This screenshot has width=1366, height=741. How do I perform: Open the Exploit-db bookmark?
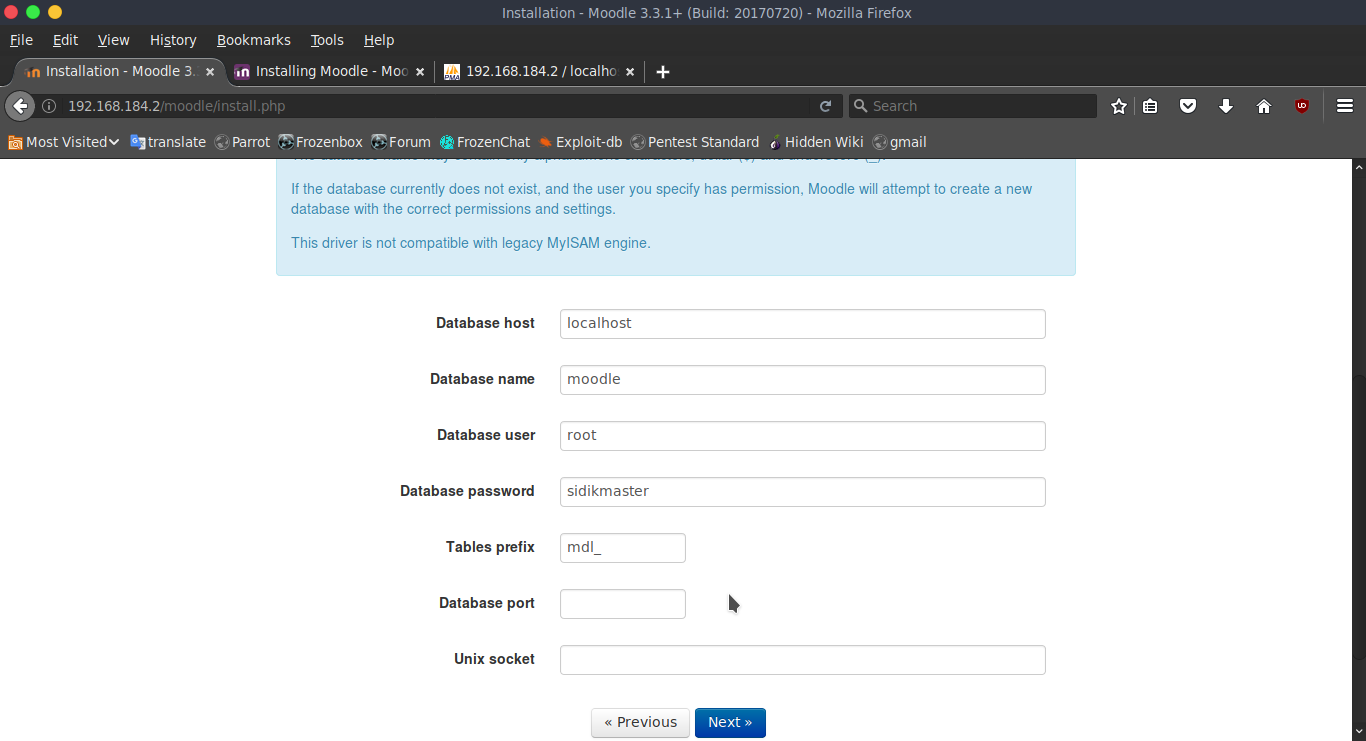[580, 142]
